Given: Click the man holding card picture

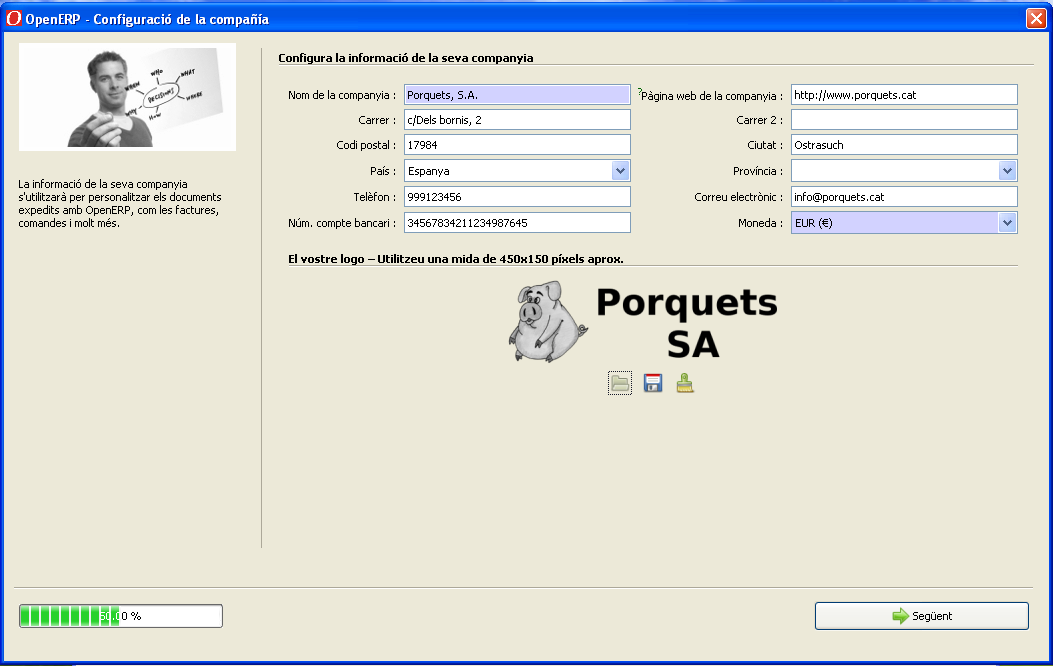Looking at the screenshot, I should 127,97.
